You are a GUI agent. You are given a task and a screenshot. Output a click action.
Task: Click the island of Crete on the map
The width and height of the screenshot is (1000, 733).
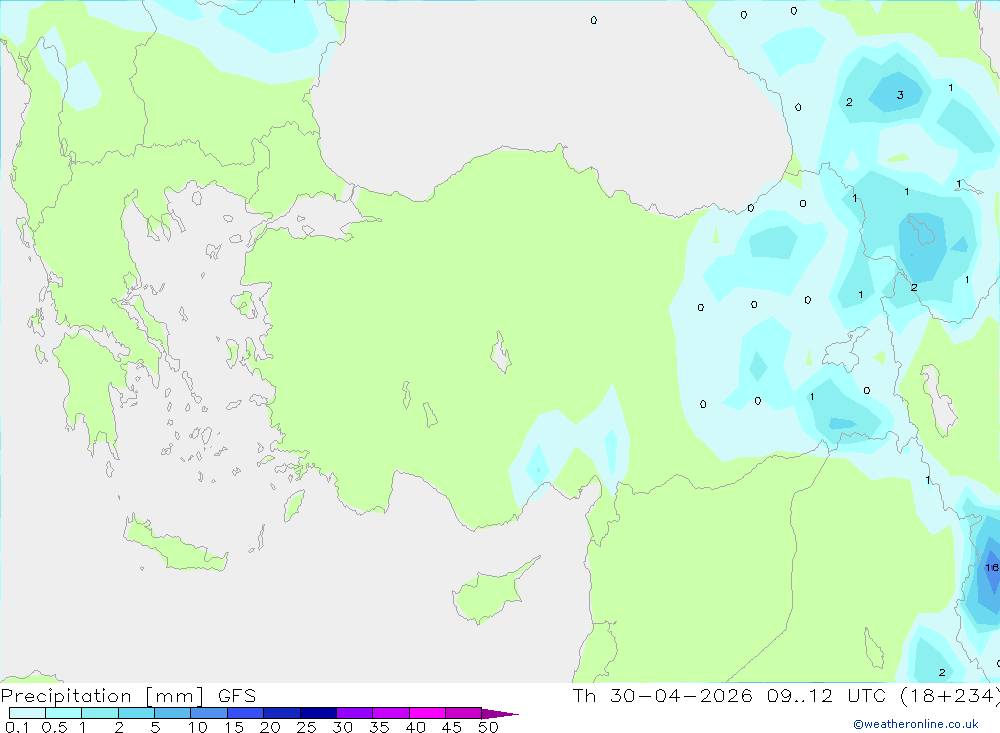tap(175, 545)
